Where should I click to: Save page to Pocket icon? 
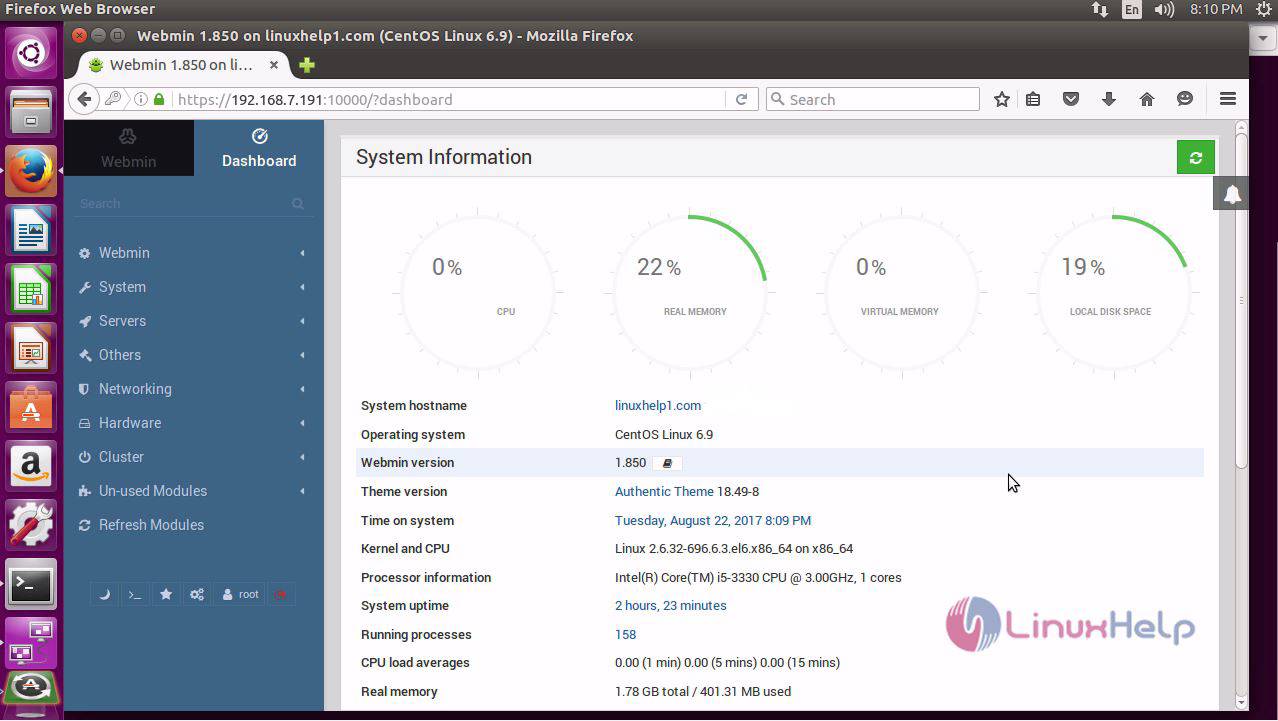click(x=1071, y=99)
